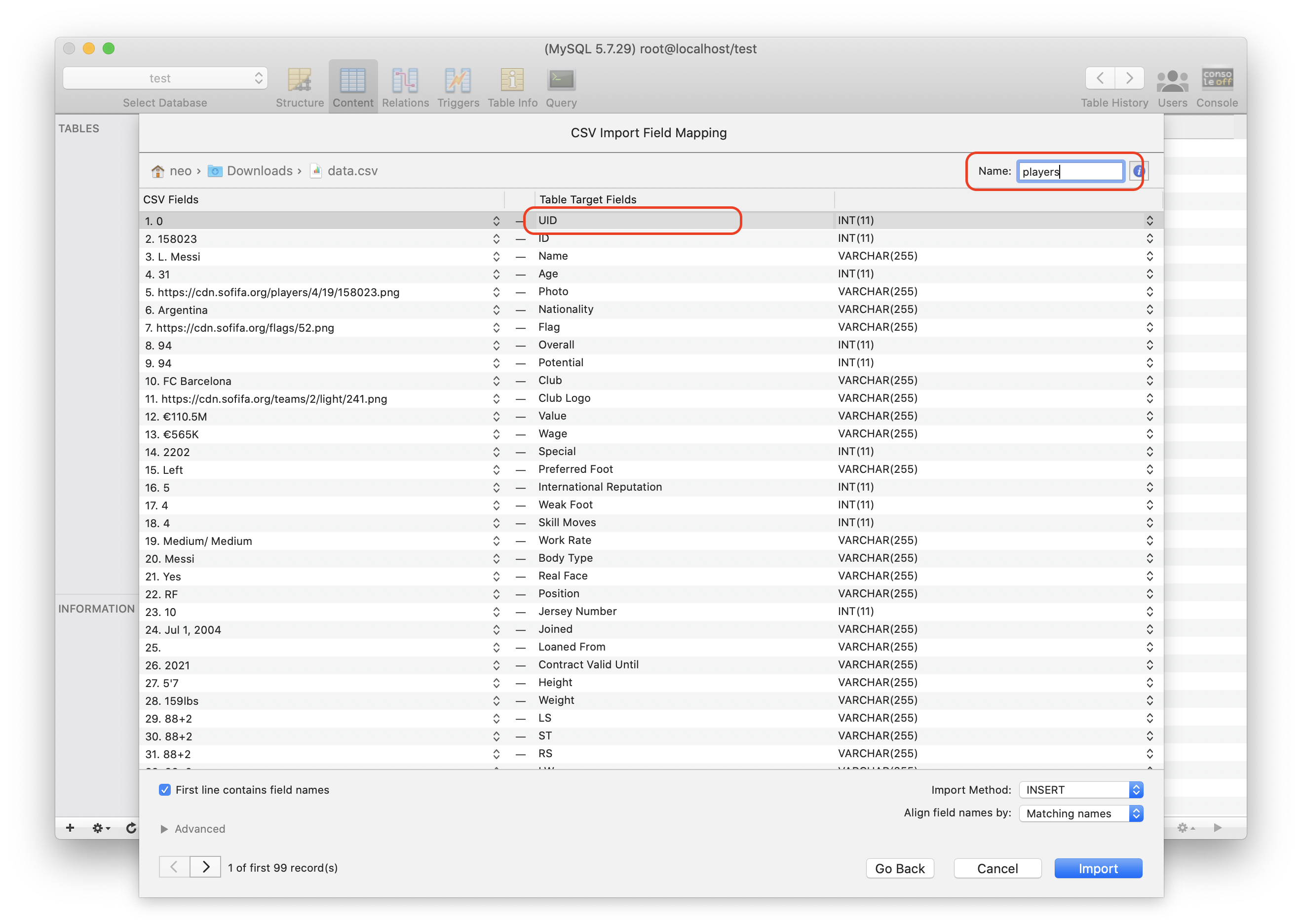1302x924 pixels.
Task: Open the Console panel
Action: (1217, 85)
